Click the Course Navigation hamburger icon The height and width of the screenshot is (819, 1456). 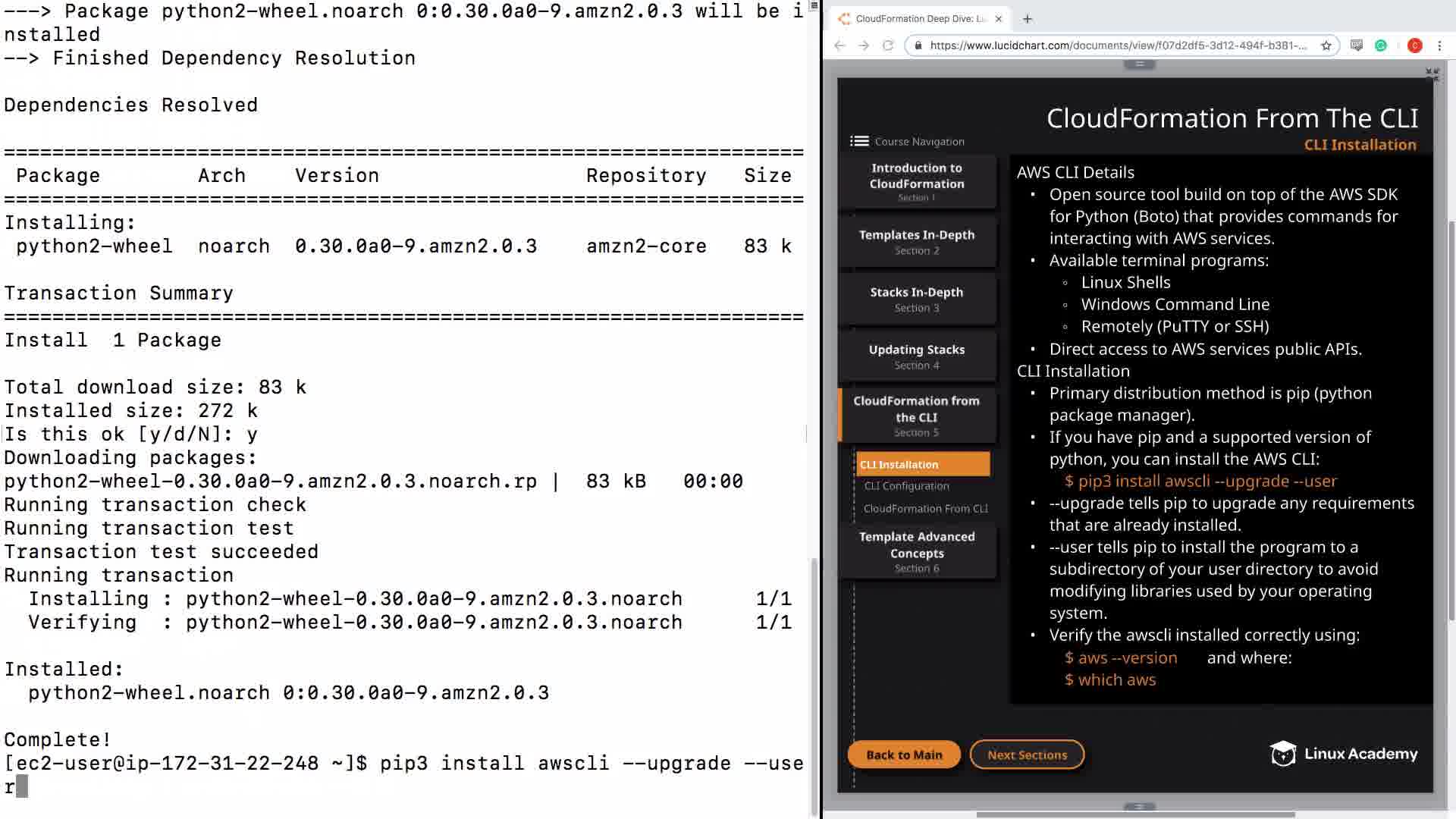pos(859,141)
